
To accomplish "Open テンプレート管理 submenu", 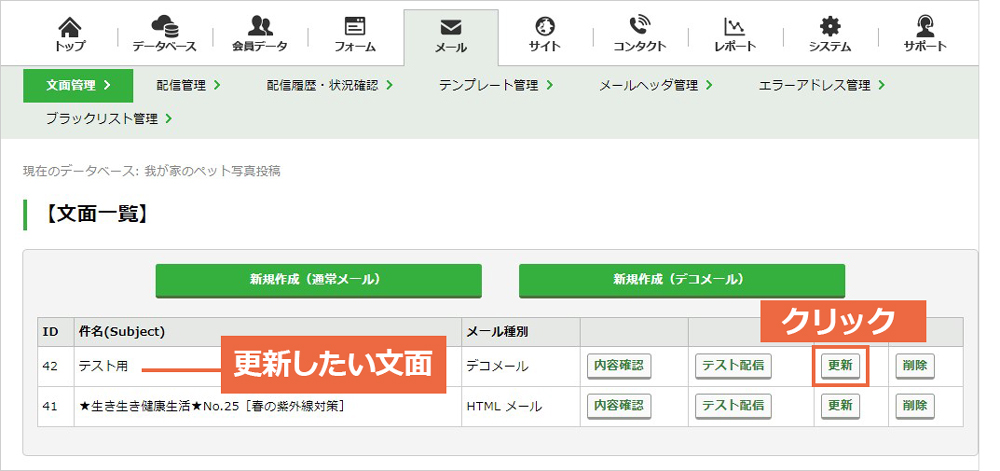I will 496,85.
